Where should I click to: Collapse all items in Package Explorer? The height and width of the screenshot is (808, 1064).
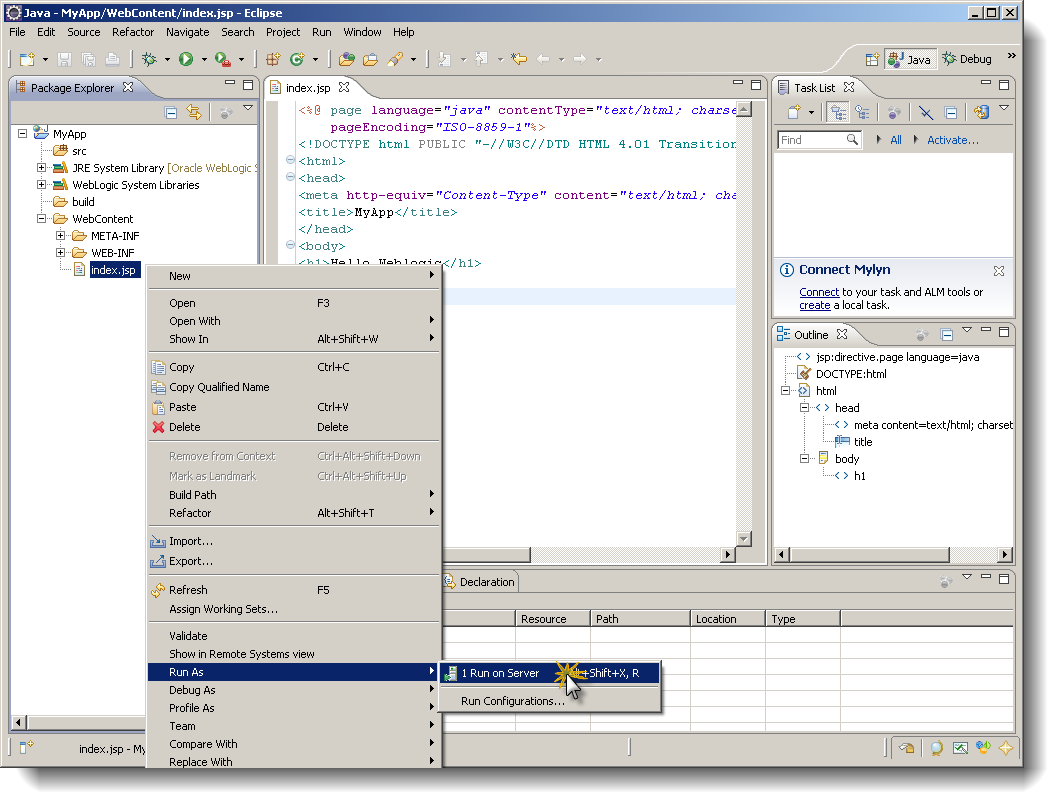pyautogui.click(x=172, y=112)
